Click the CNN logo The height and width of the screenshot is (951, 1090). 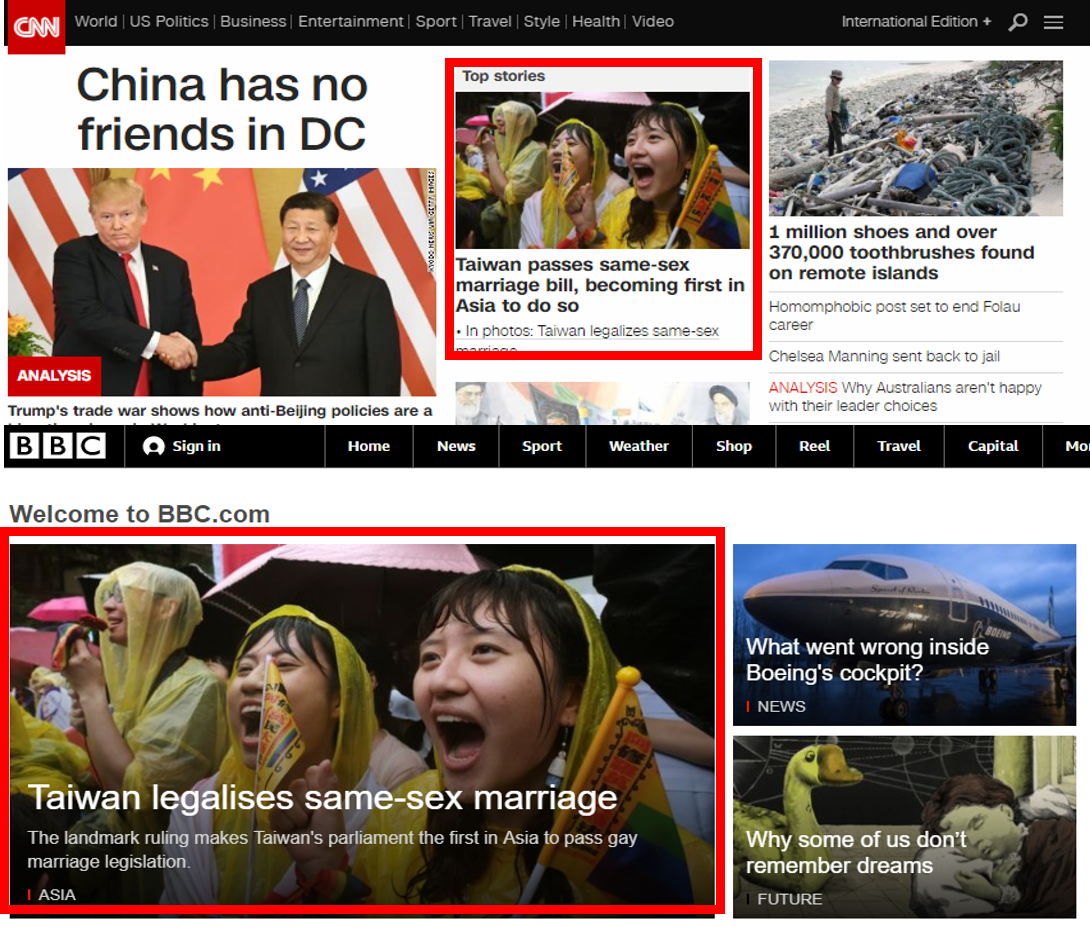pyautogui.click(x=36, y=26)
